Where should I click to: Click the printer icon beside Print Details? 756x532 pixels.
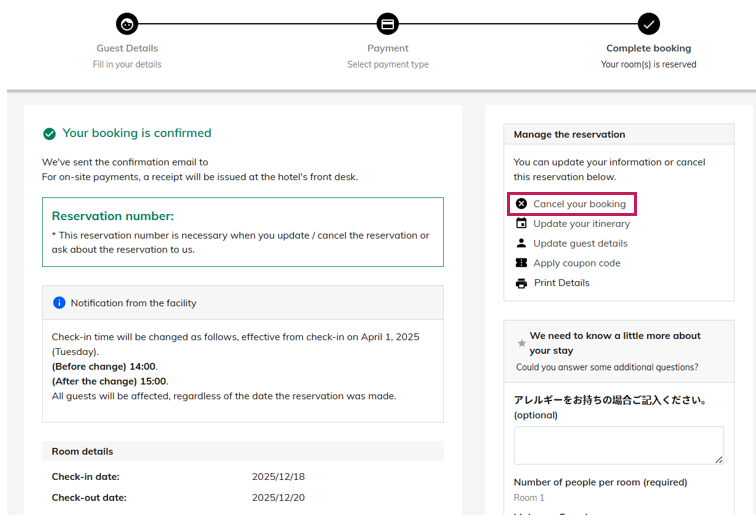[x=521, y=283]
